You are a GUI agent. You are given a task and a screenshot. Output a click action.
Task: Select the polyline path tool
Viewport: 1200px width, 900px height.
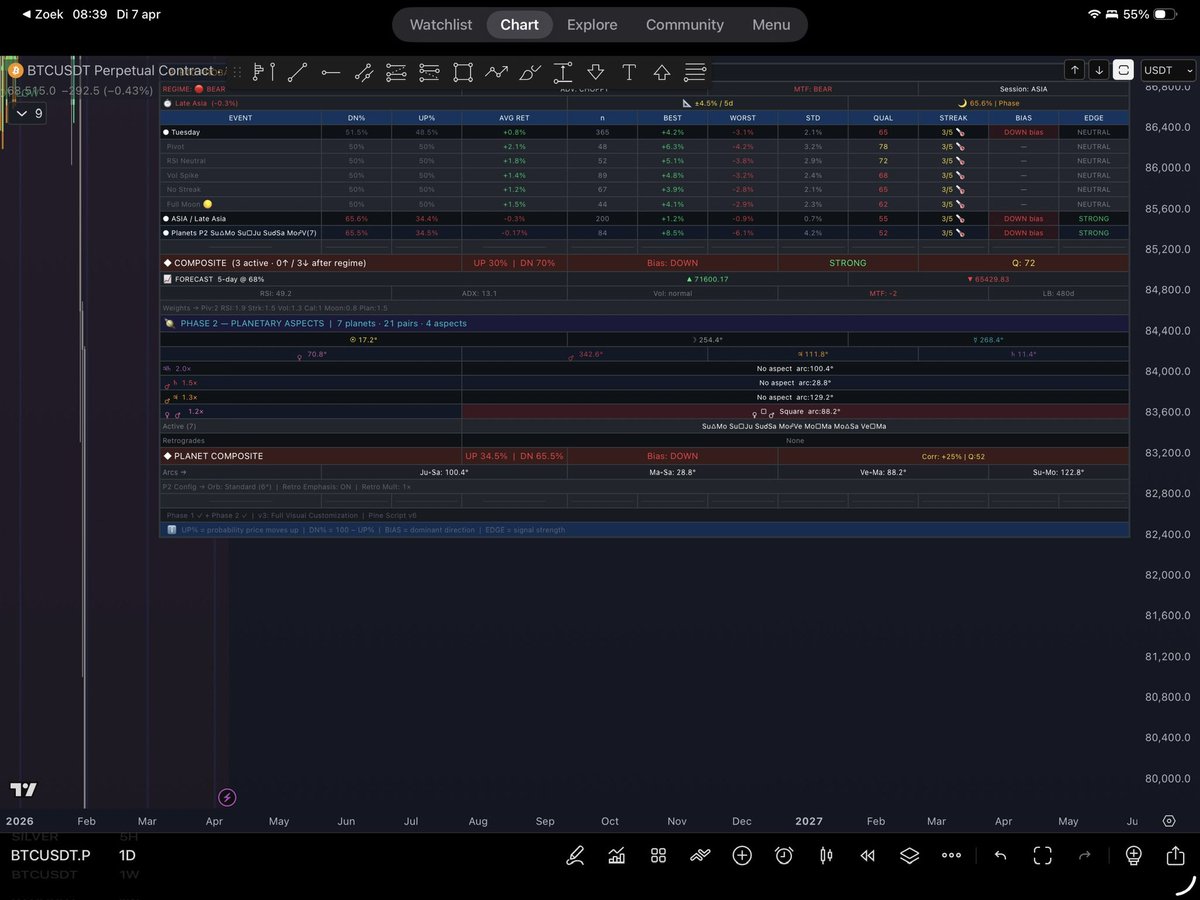(x=496, y=72)
